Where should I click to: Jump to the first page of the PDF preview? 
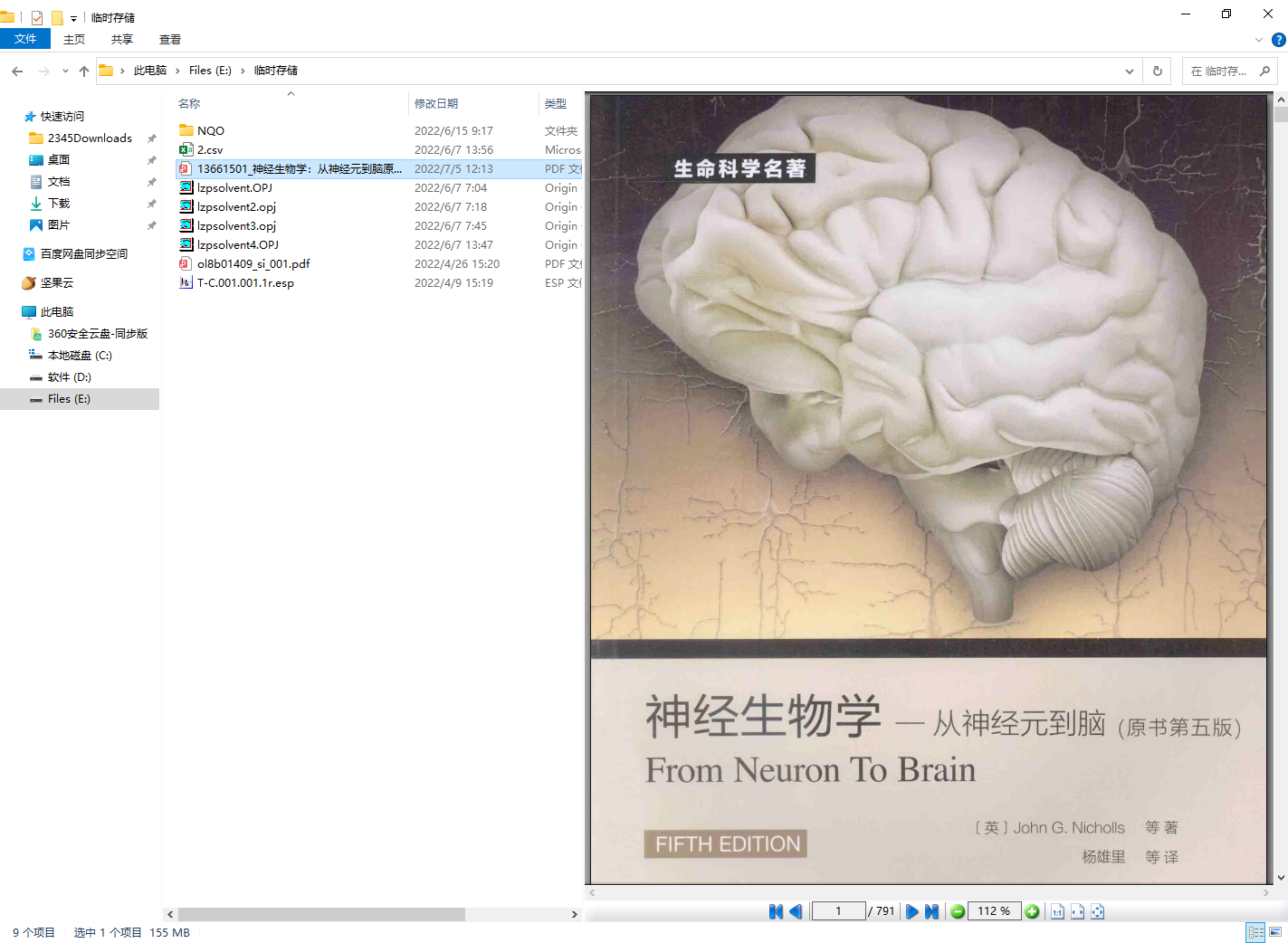[x=776, y=911]
